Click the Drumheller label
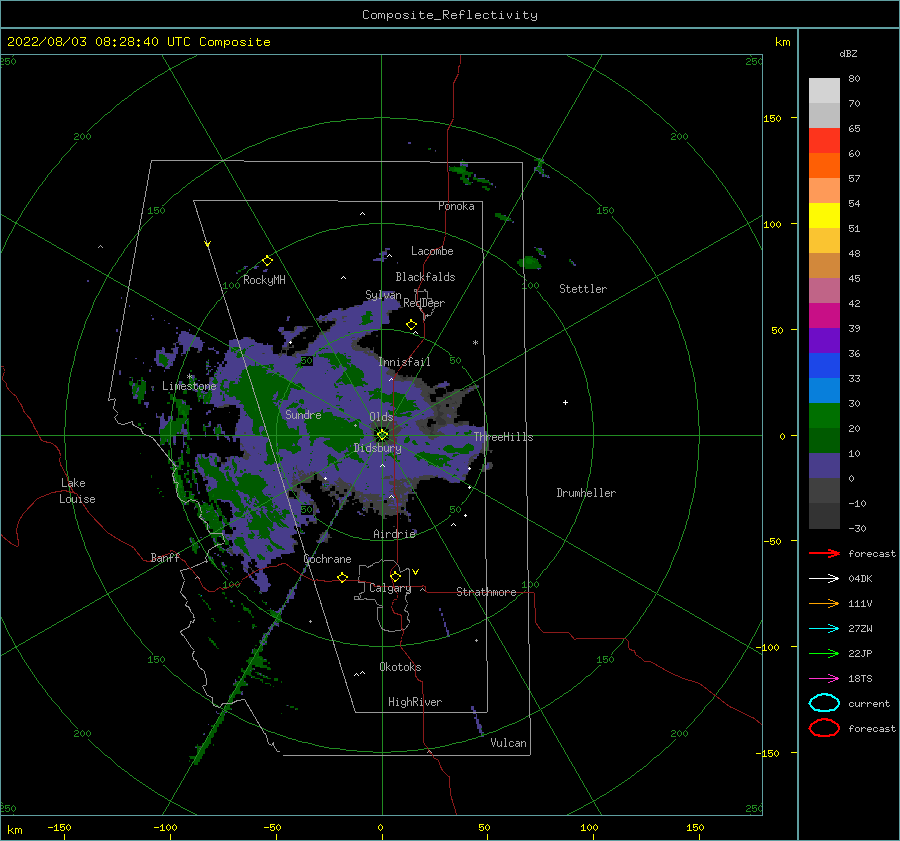Viewport: 900px width, 841px height. [586, 493]
